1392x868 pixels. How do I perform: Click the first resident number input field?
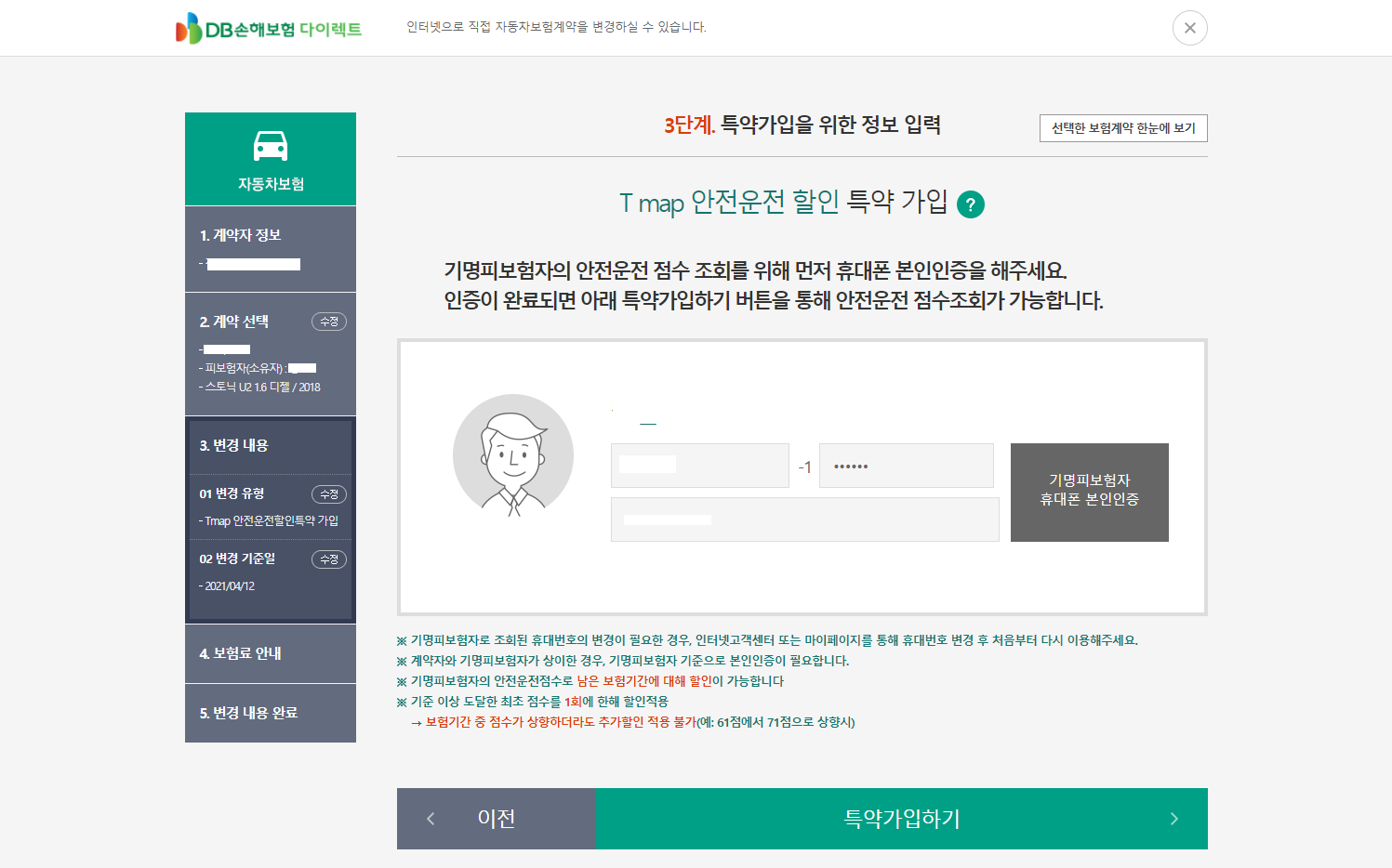(700, 466)
